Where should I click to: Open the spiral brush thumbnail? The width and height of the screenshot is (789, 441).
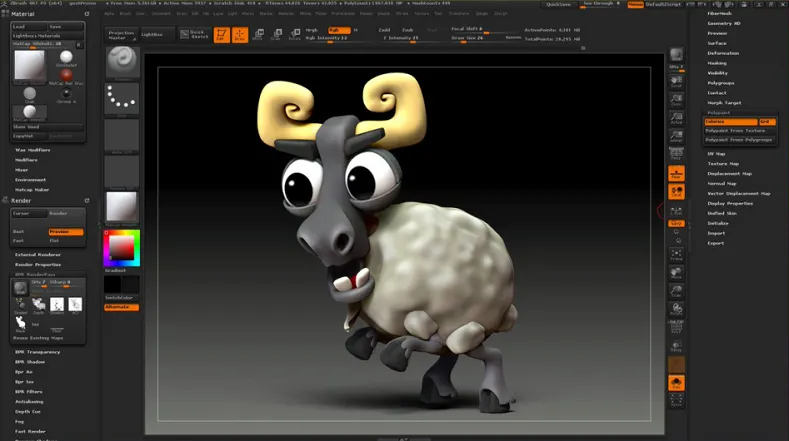point(122,62)
